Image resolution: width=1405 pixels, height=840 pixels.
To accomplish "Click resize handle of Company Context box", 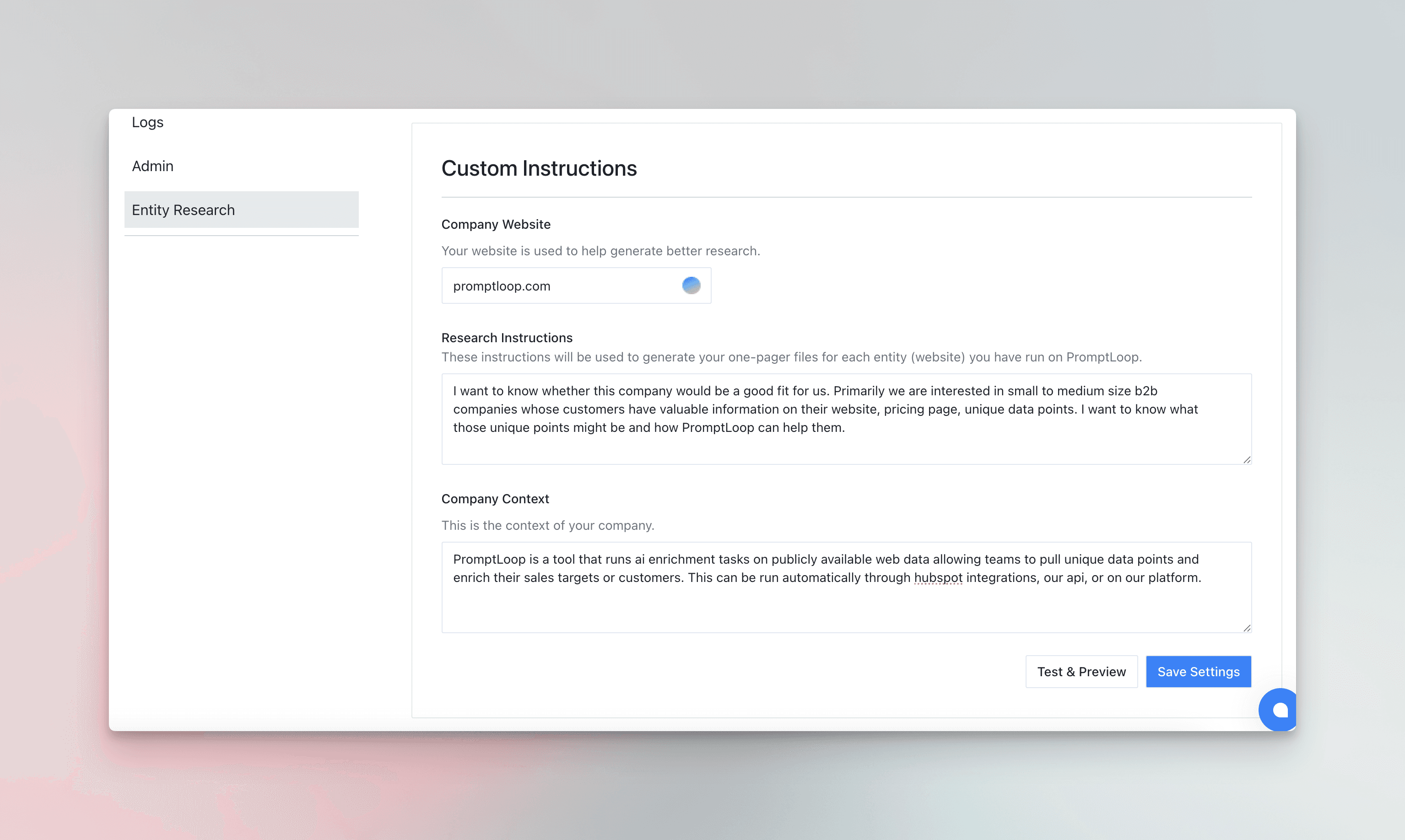I will (1247, 628).
